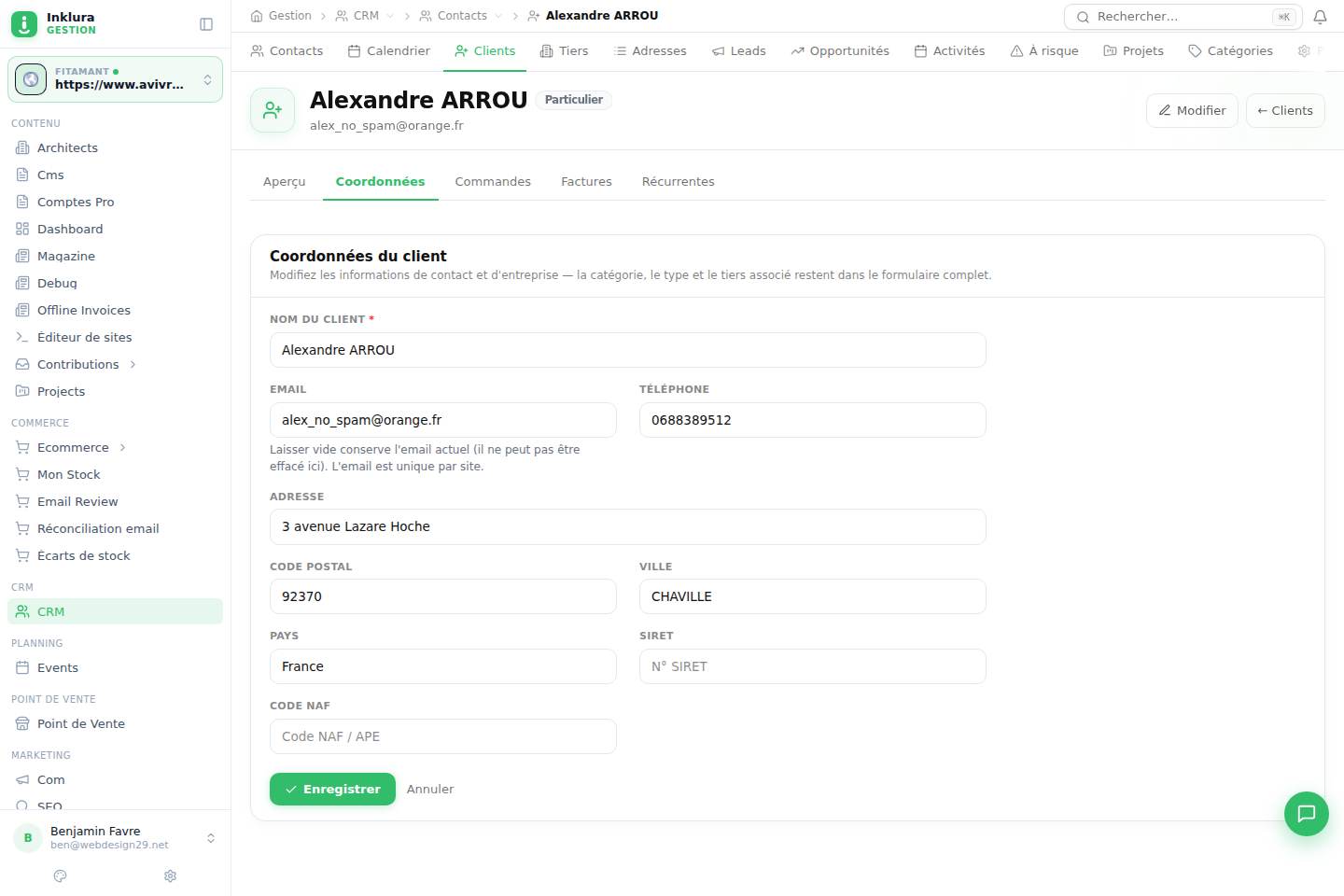Open Events in the sidebar

tap(115, 667)
